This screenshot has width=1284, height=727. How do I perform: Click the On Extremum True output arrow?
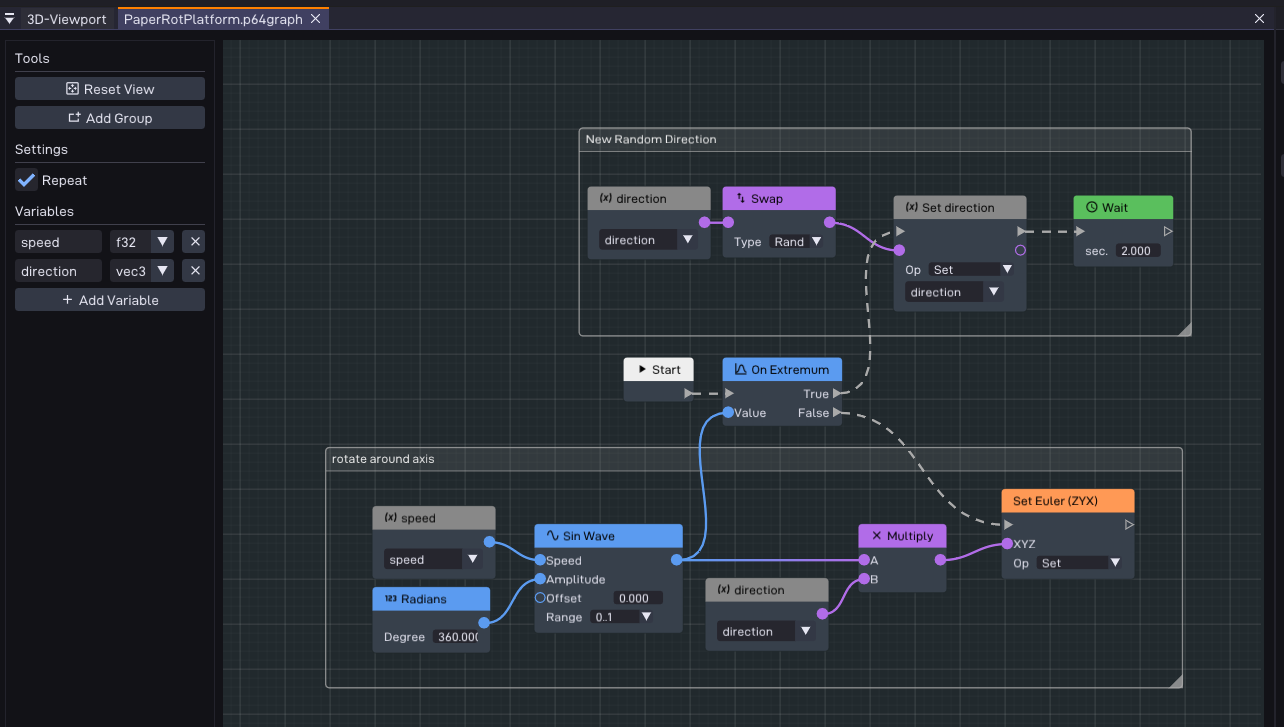point(836,394)
